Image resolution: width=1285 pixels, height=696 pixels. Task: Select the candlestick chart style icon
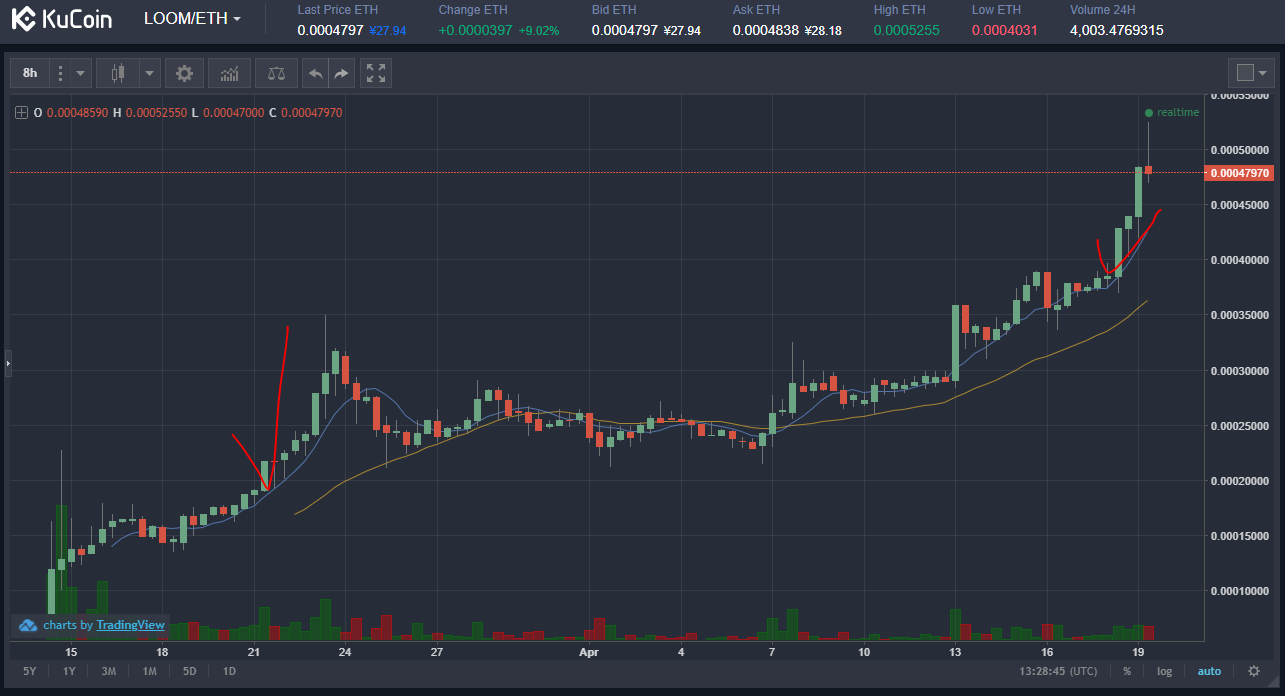pyautogui.click(x=119, y=73)
